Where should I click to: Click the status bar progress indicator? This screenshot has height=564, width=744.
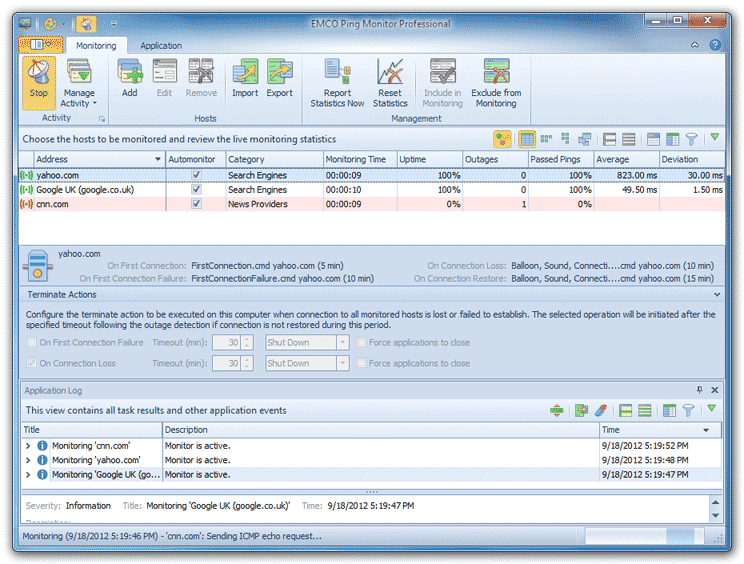[644, 536]
